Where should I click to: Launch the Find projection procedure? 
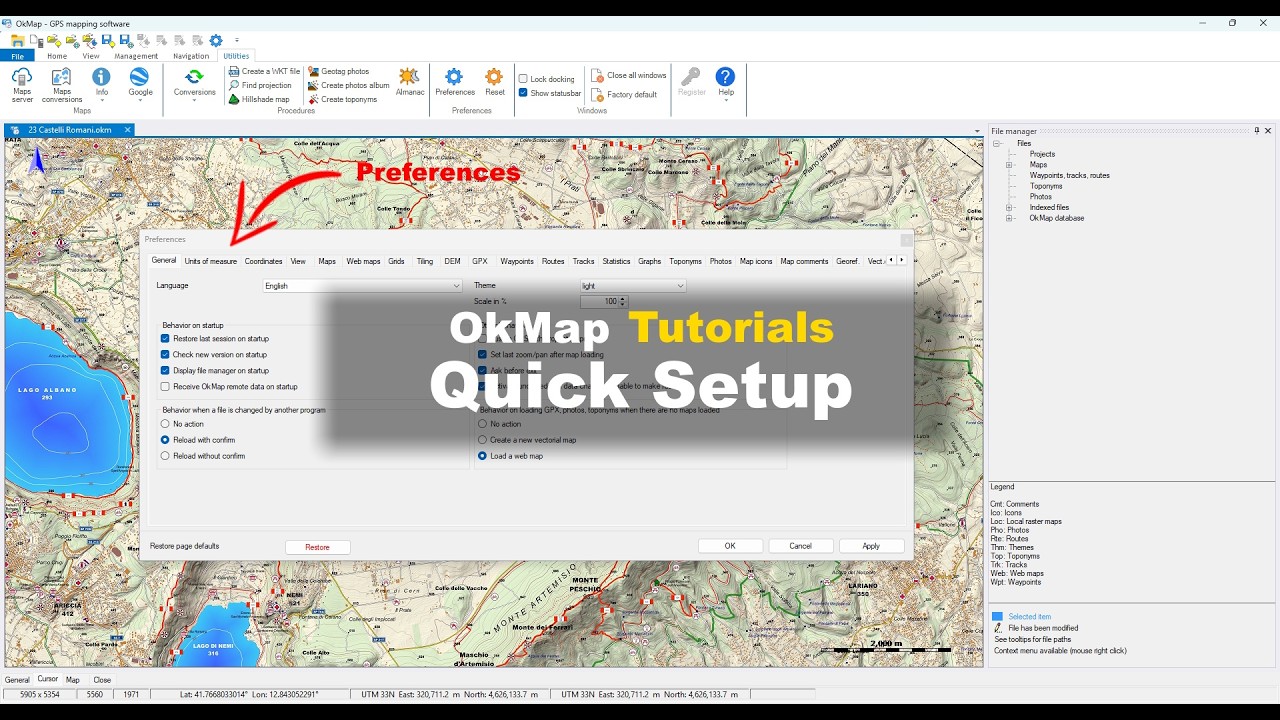(x=260, y=86)
